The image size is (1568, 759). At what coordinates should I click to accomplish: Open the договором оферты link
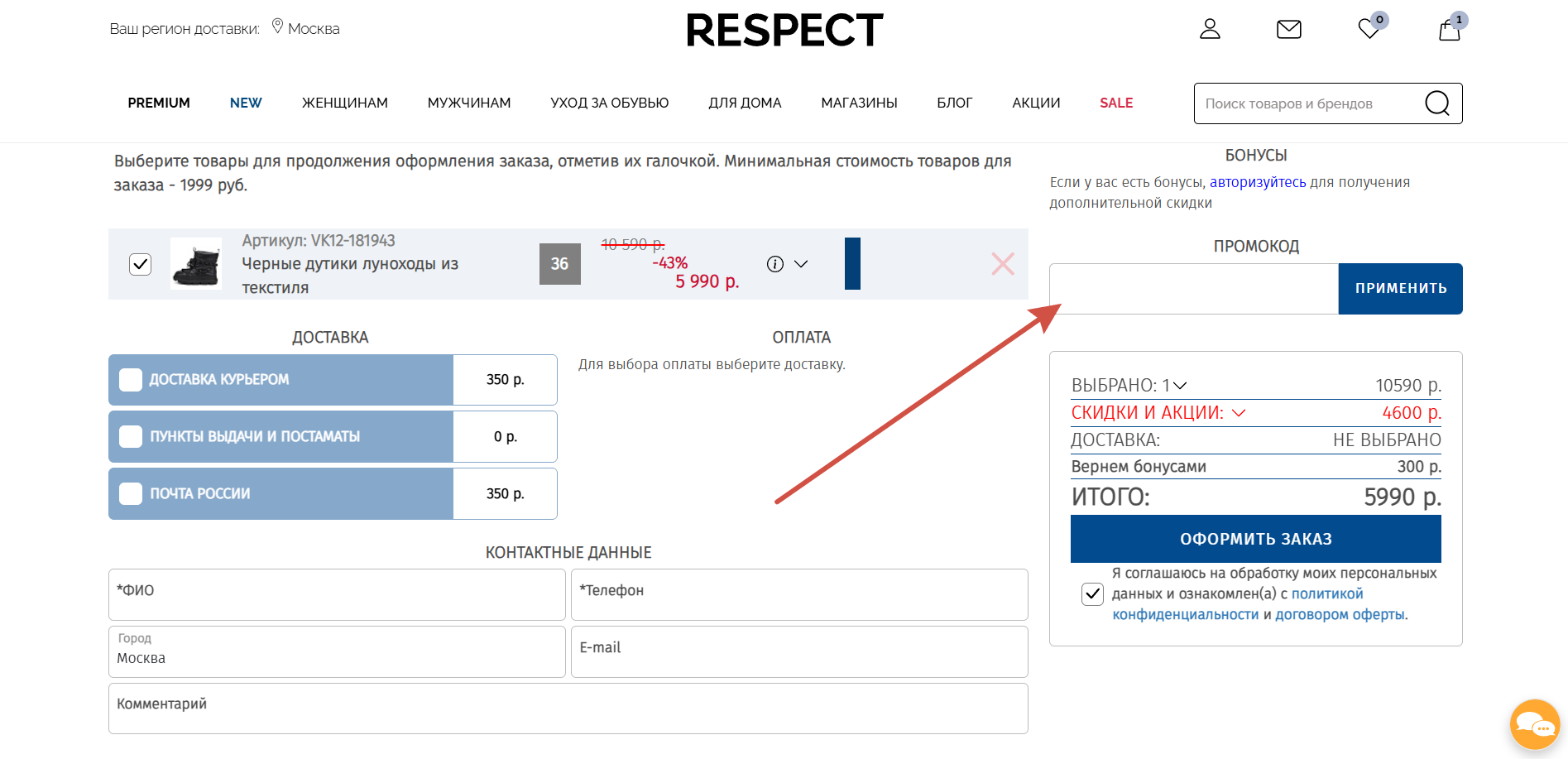click(1340, 614)
